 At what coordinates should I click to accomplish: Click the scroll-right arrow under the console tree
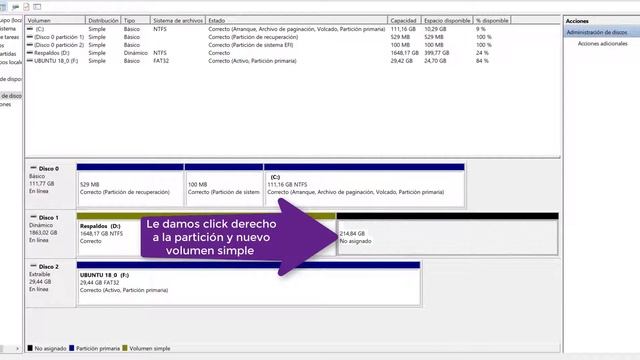pos(18,349)
